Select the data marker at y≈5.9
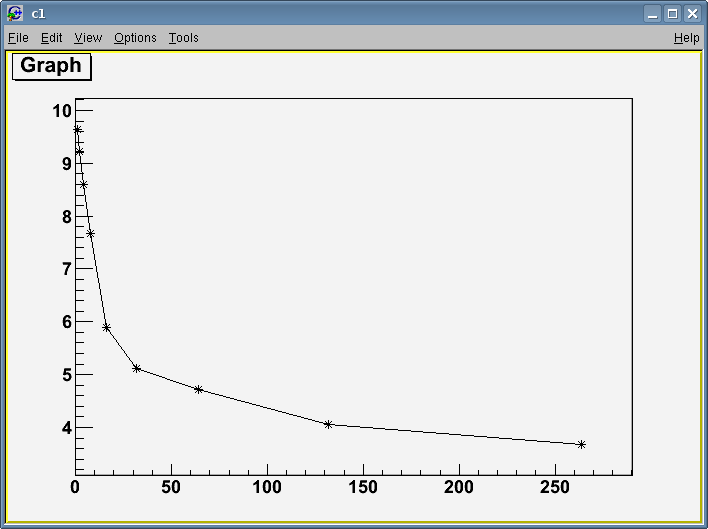 [x=106, y=327]
